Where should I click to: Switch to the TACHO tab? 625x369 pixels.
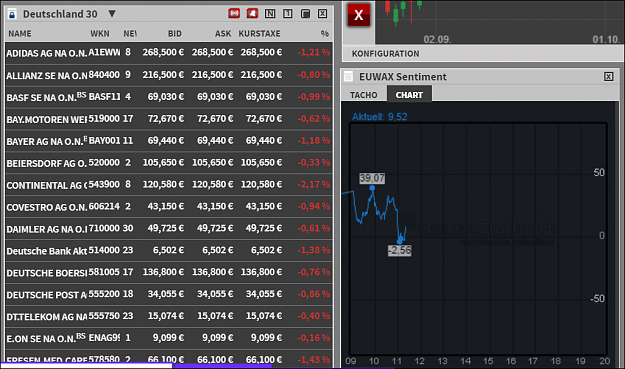coord(364,95)
